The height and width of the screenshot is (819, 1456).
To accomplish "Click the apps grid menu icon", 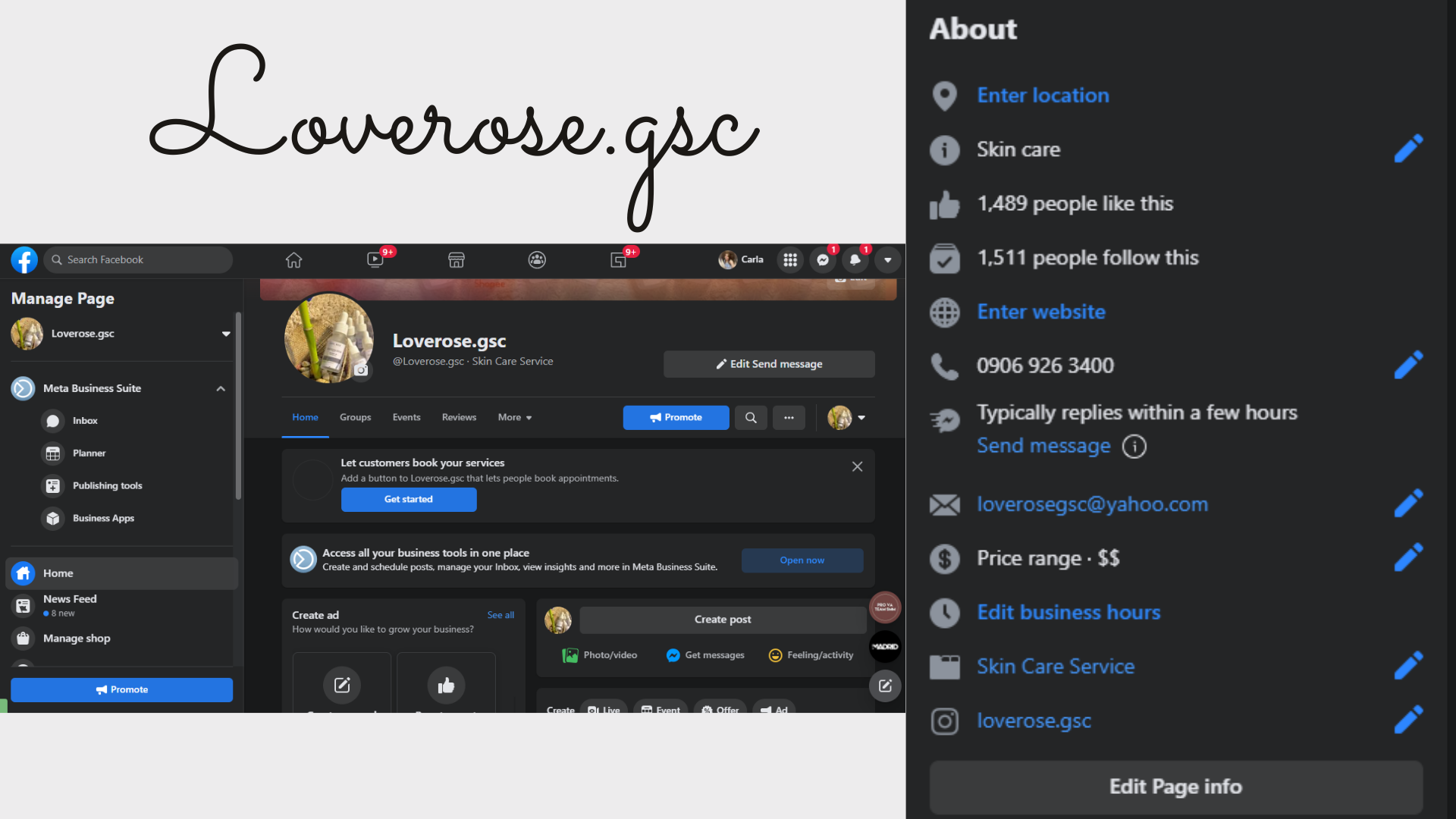I will point(790,260).
